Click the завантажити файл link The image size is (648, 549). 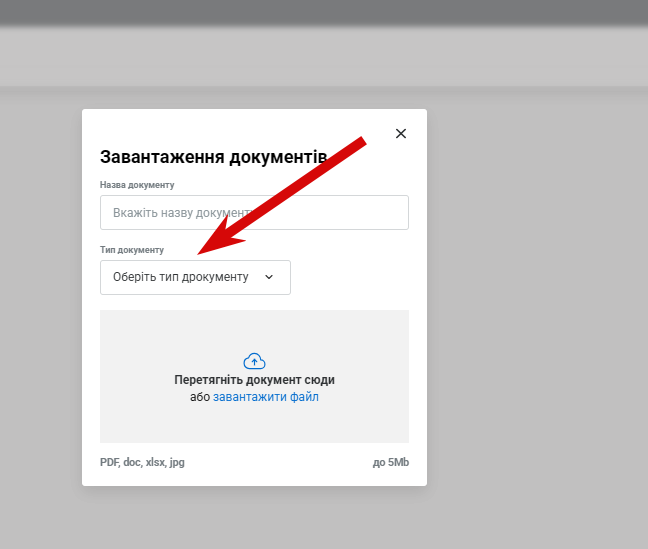(x=266, y=397)
